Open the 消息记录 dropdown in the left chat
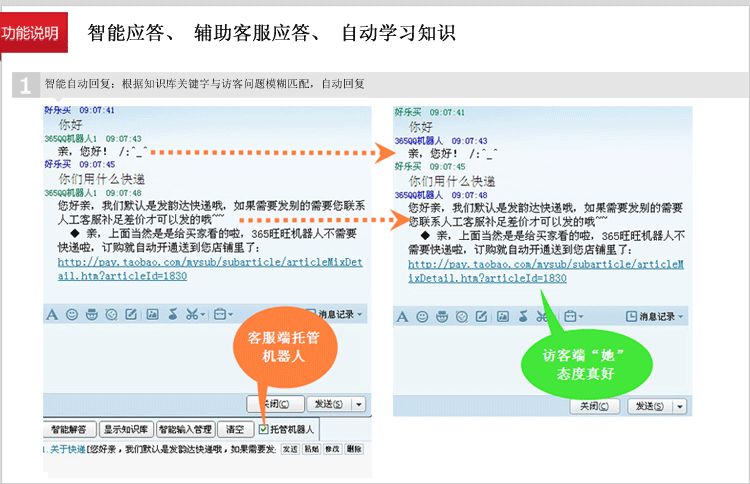Viewport: 750px width, 484px height. [x=360, y=314]
